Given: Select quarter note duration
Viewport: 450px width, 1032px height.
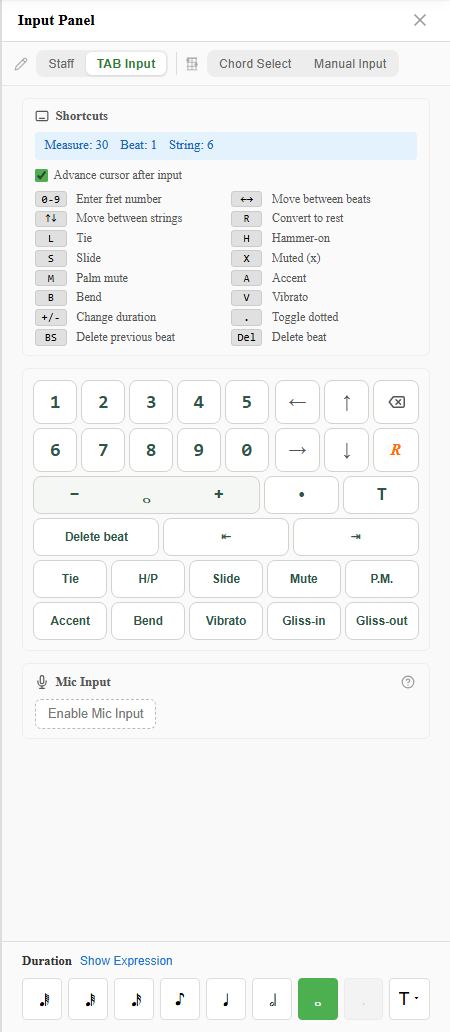Looking at the screenshot, I should click(226, 999).
